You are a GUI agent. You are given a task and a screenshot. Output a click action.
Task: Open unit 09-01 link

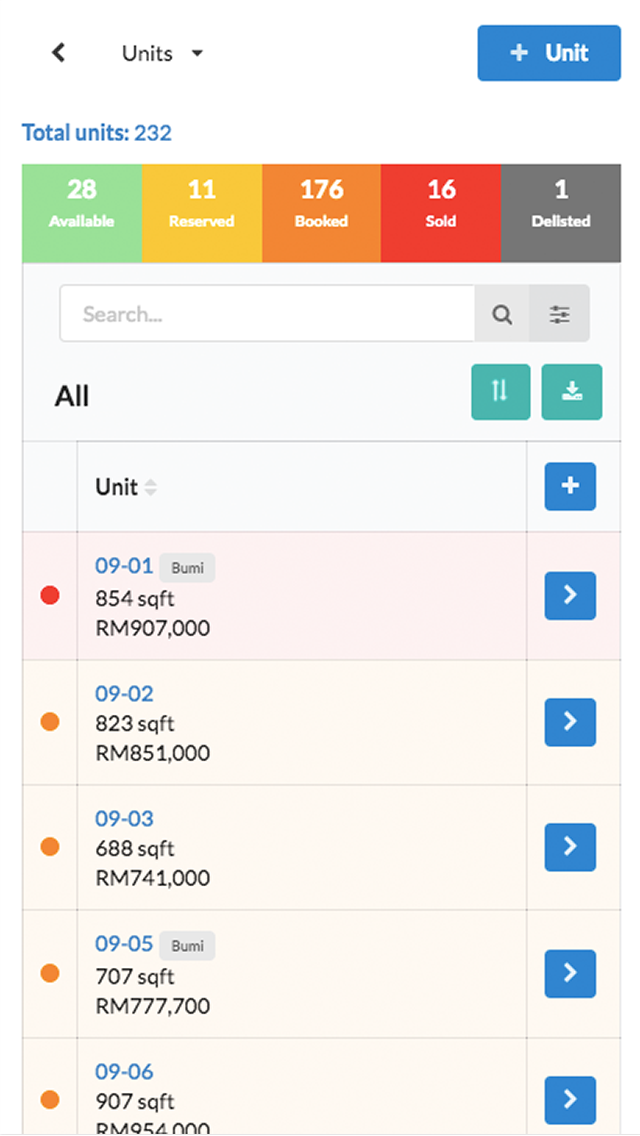[124, 566]
